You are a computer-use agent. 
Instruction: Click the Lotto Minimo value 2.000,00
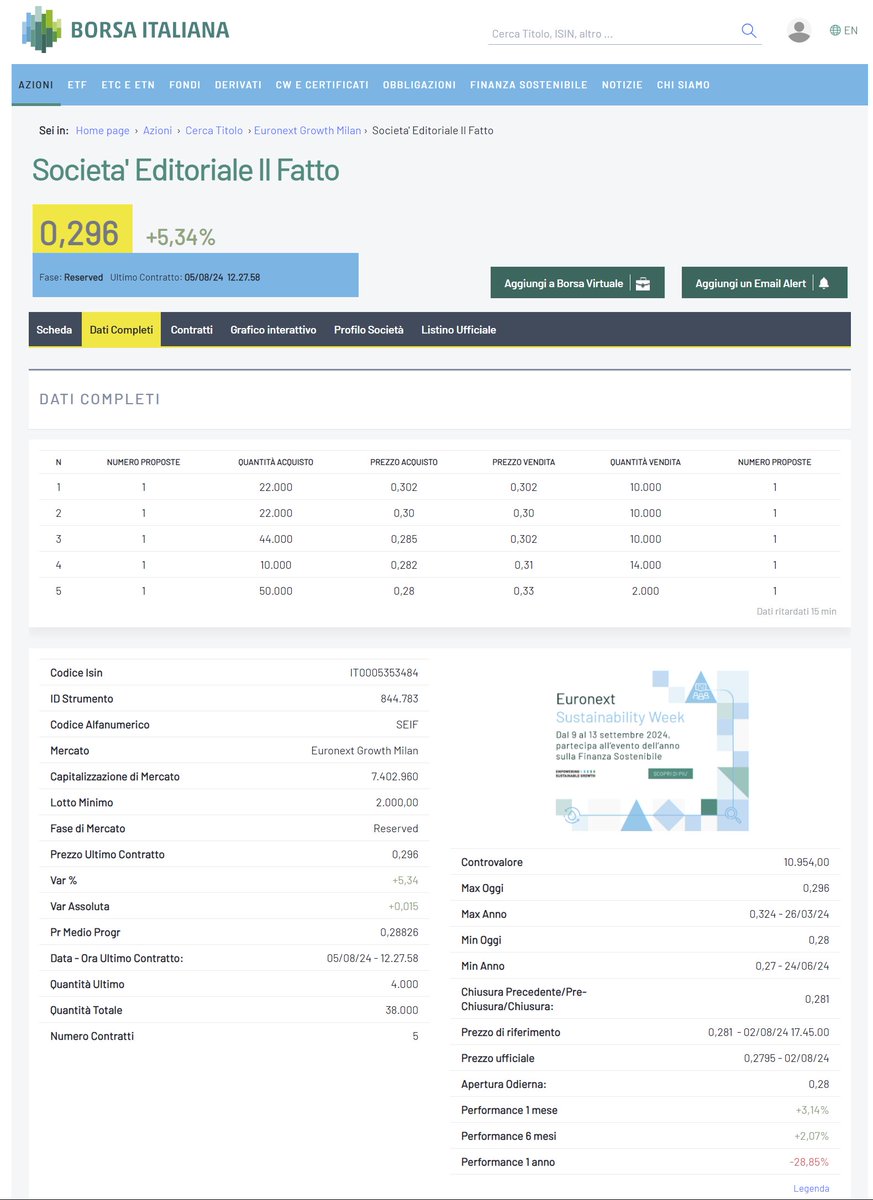click(x=396, y=803)
